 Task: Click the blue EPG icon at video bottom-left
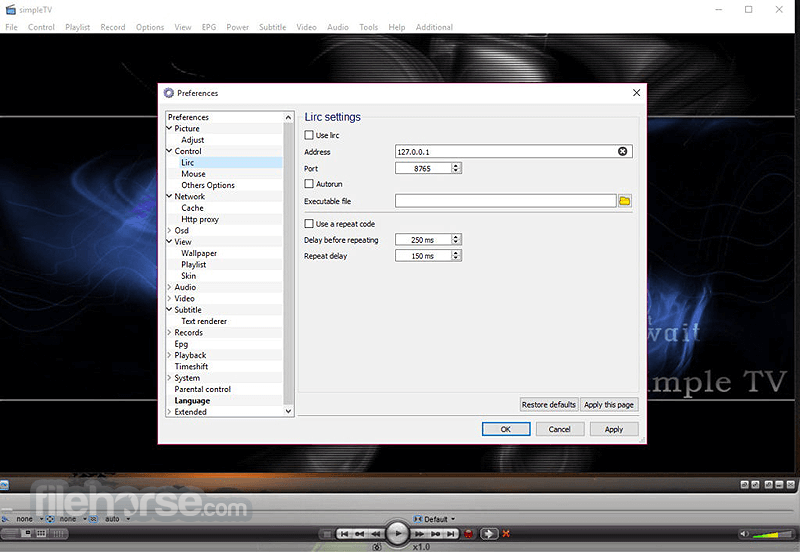click(4, 485)
